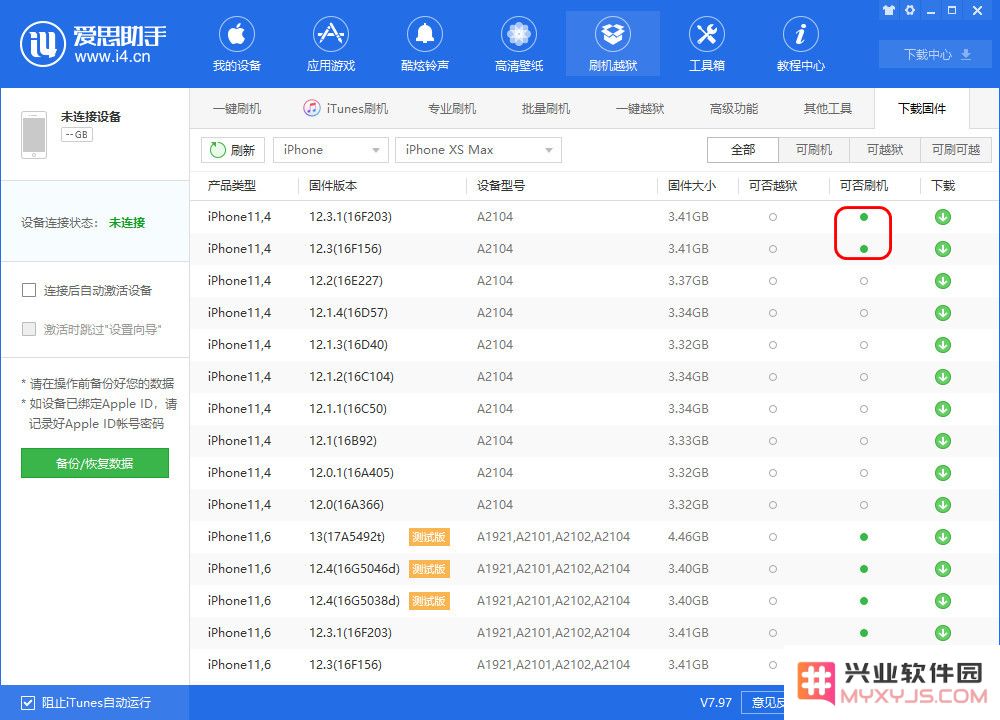Download firmware 12.3.1(16F203) for iPhone11,6
The width and height of the screenshot is (1000, 720).
[x=943, y=633]
